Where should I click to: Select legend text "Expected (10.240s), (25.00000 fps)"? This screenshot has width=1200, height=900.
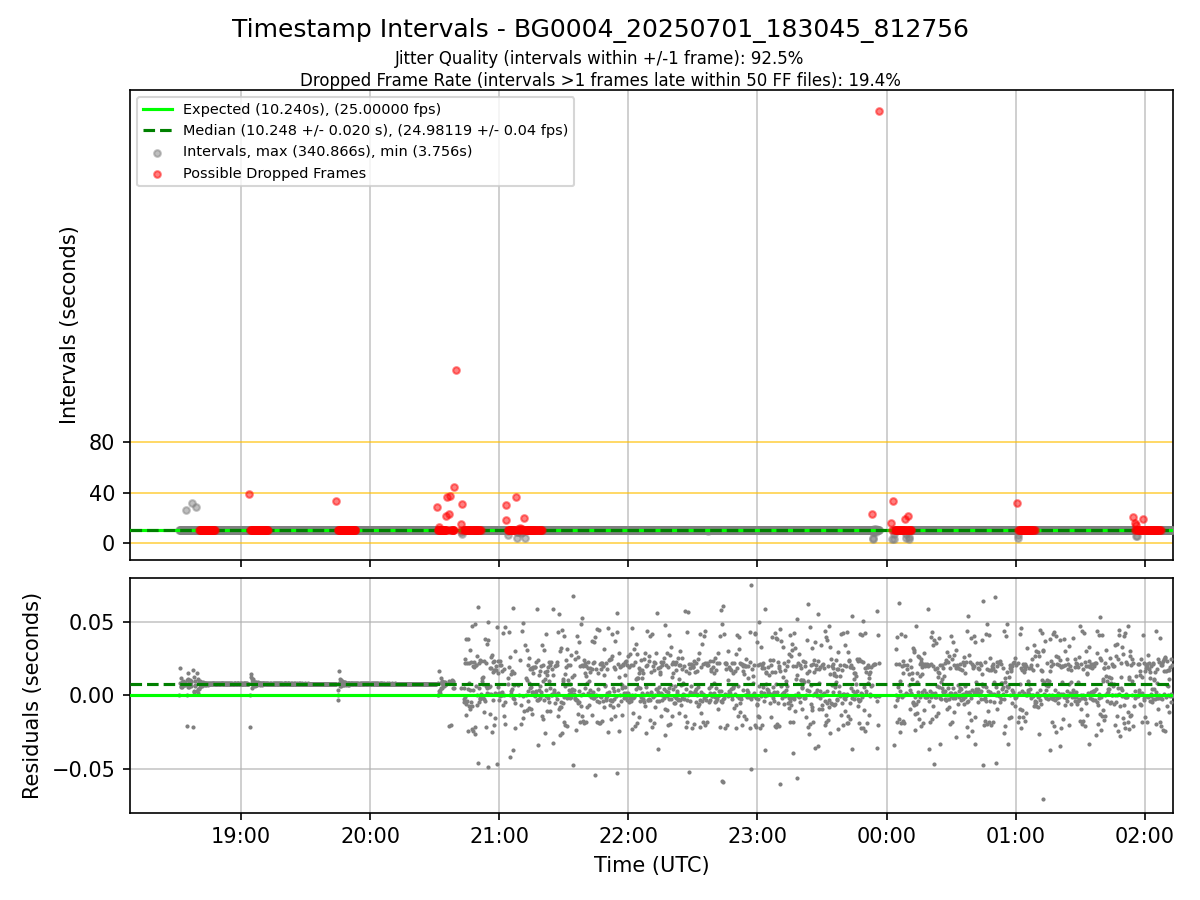pyautogui.click(x=312, y=109)
